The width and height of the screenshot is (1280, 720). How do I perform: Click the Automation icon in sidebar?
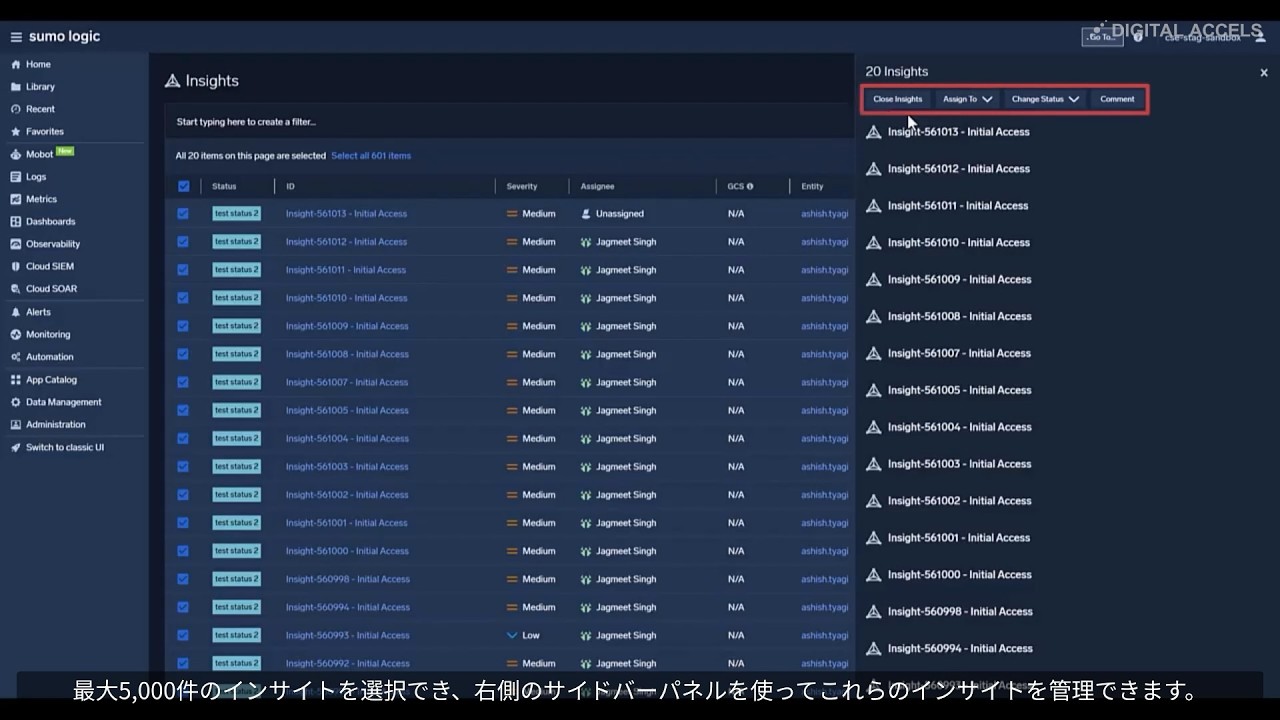pos(16,357)
